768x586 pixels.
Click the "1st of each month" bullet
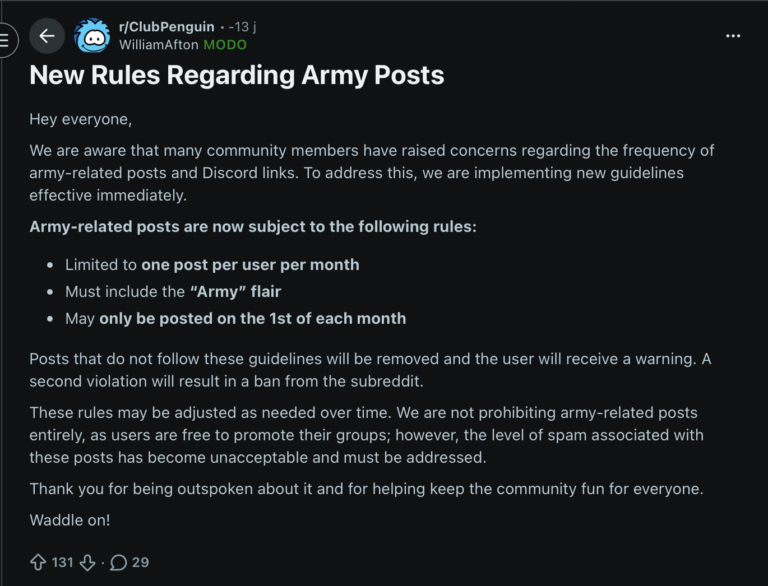click(x=235, y=318)
